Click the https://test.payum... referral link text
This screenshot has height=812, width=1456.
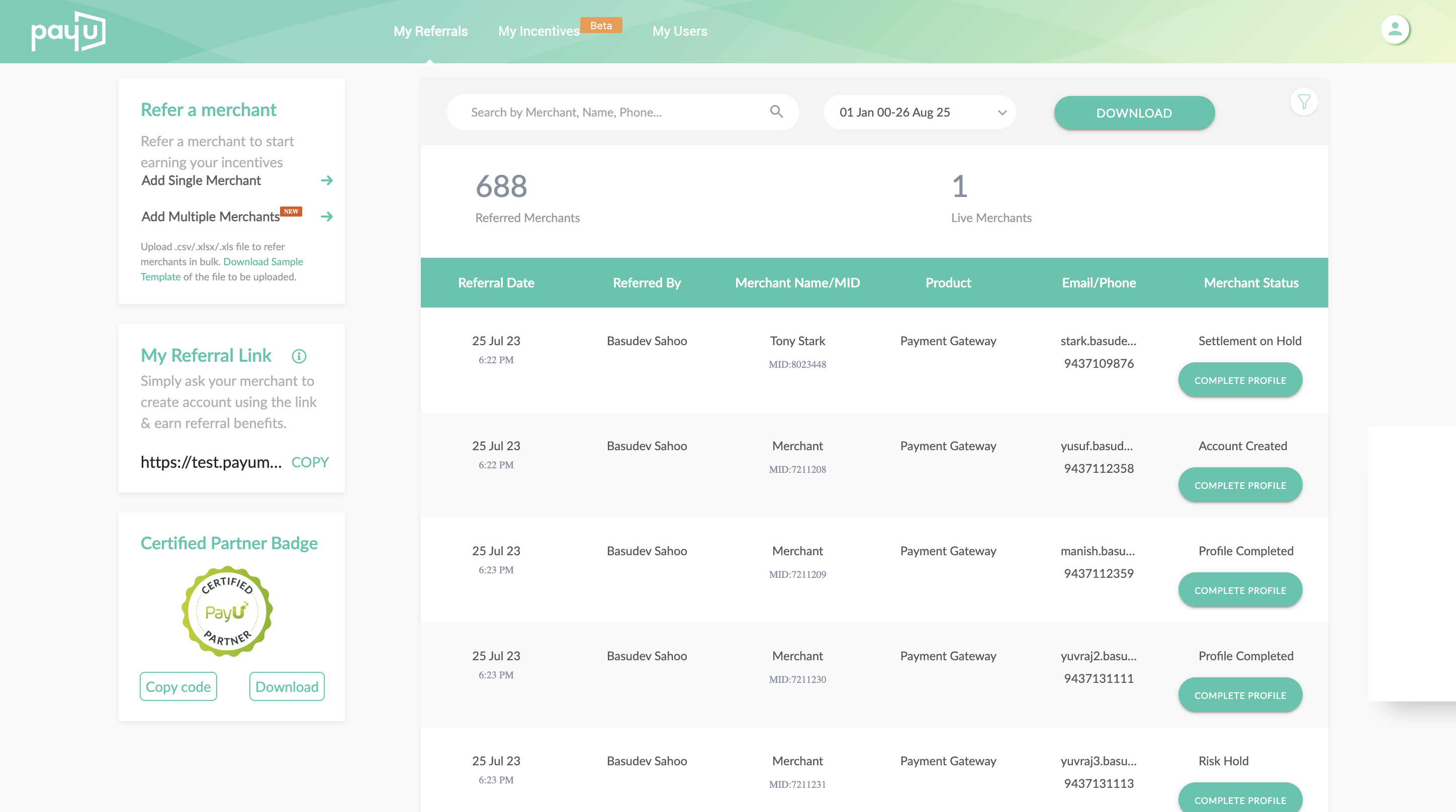(211, 462)
